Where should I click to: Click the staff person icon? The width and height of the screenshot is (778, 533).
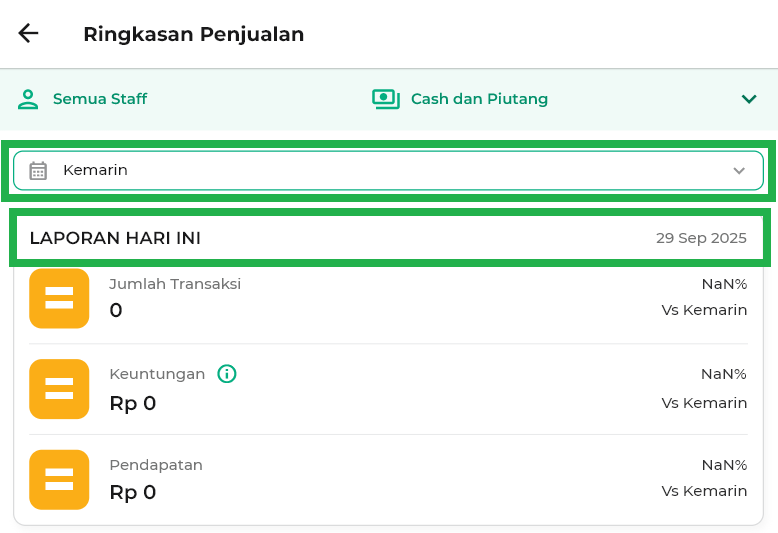(x=28, y=99)
